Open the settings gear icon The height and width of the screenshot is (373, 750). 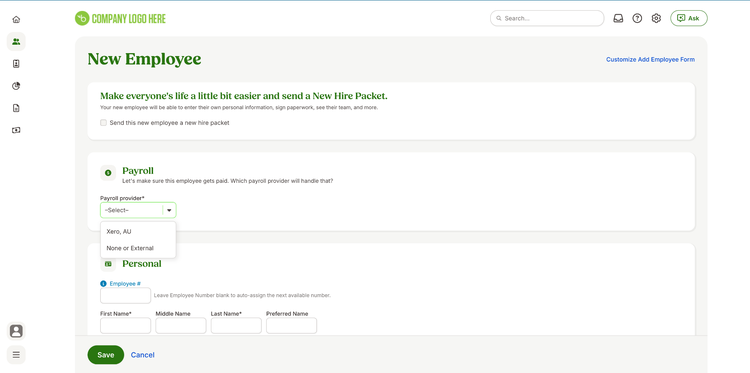click(x=656, y=19)
